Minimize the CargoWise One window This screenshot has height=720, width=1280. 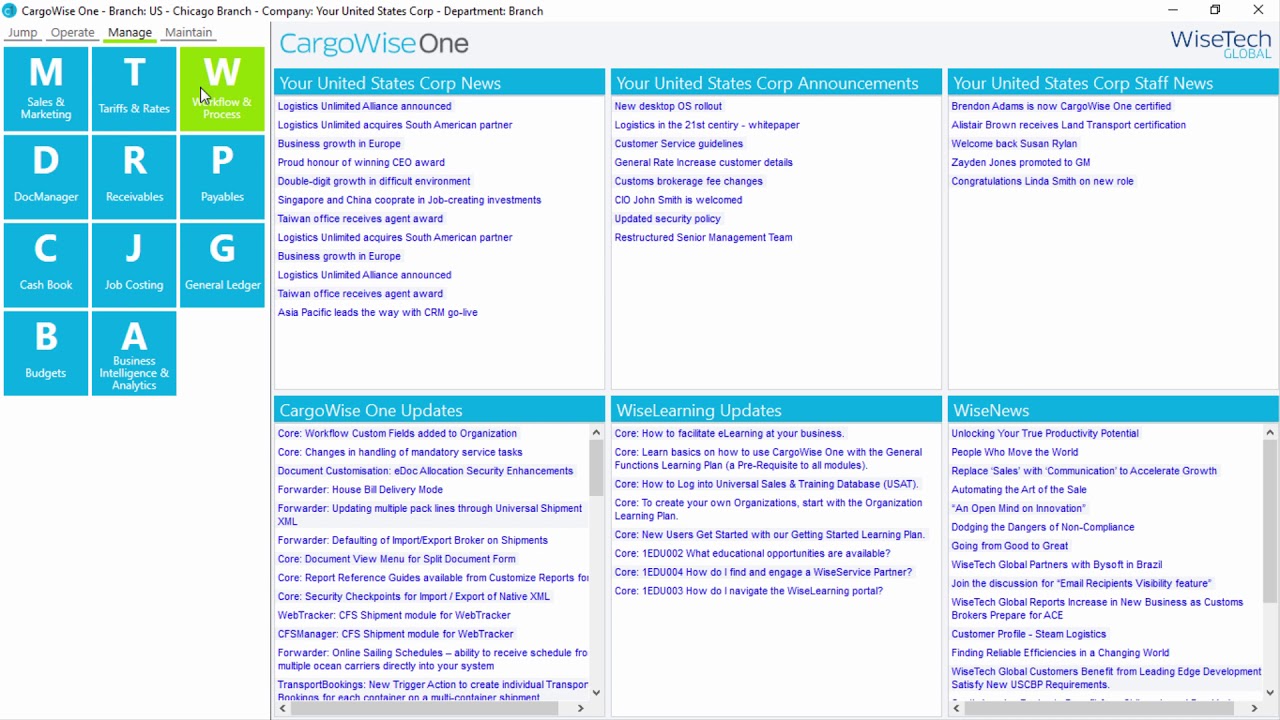click(x=1172, y=10)
